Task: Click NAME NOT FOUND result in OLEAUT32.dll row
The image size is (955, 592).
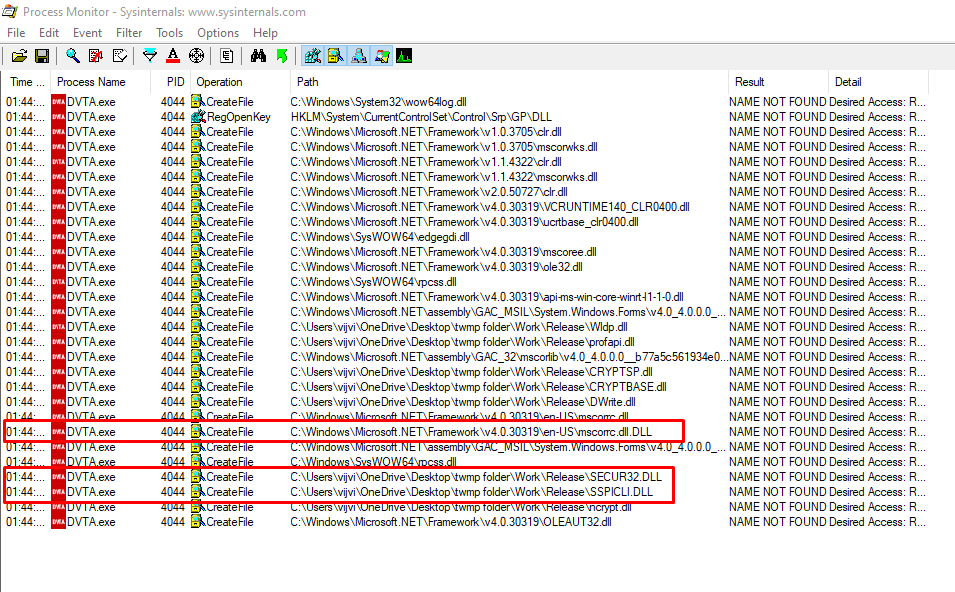Action: (x=777, y=522)
